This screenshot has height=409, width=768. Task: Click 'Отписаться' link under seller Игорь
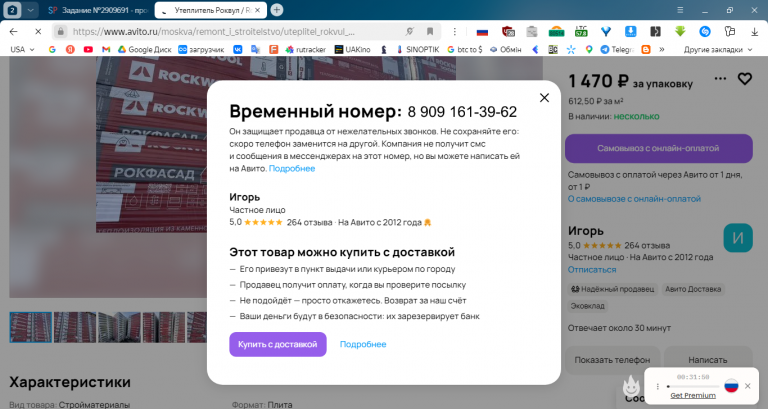592,269
